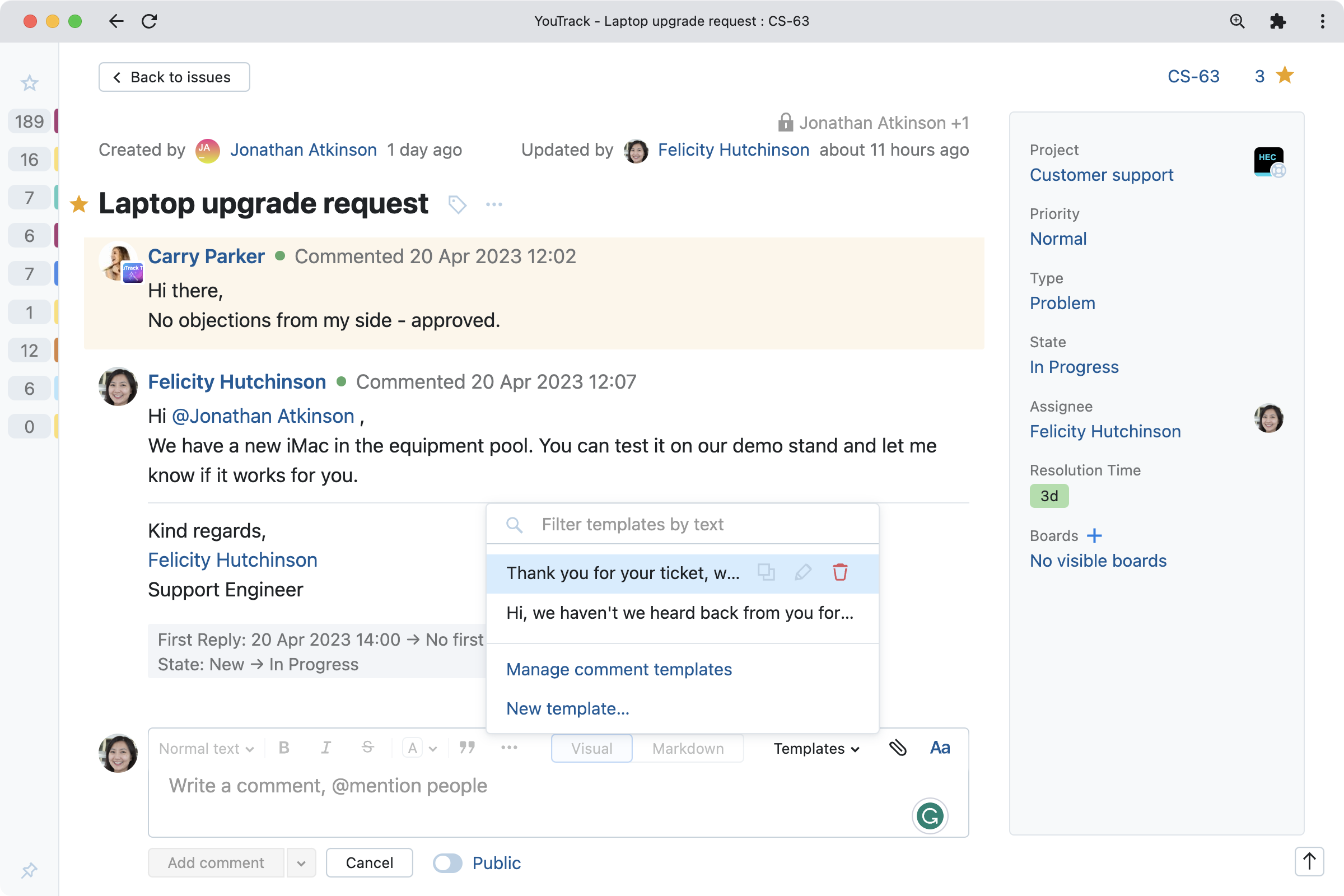This screenshot has height=896, width=1344.
Task: Open sidebar saved search with count 189
Action: (x=29, y=121)
